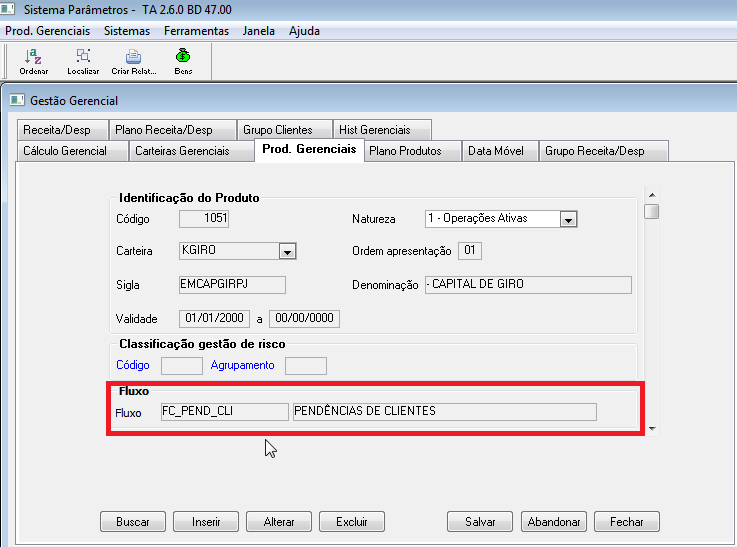Click the Buscar button
Screen dimensions: 737x547
(133, 522)
